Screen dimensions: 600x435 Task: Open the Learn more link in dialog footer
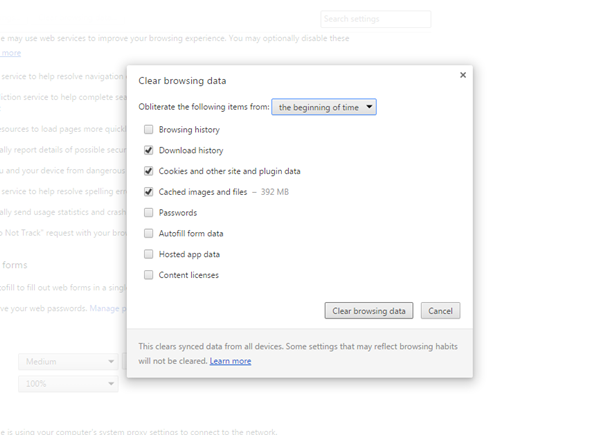coord(230,361)
